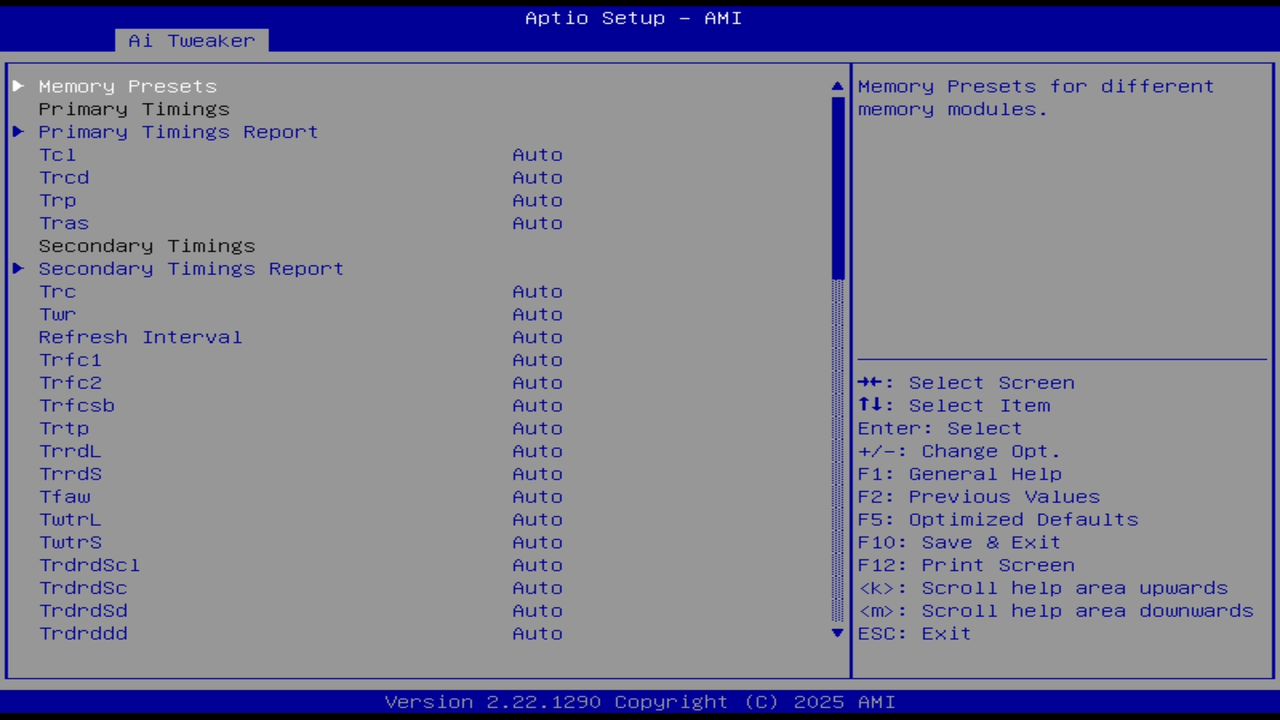This screenshot has width=1280, height=720.
Task: Open the Memory Presets submenu
Action: click(127, 86)
